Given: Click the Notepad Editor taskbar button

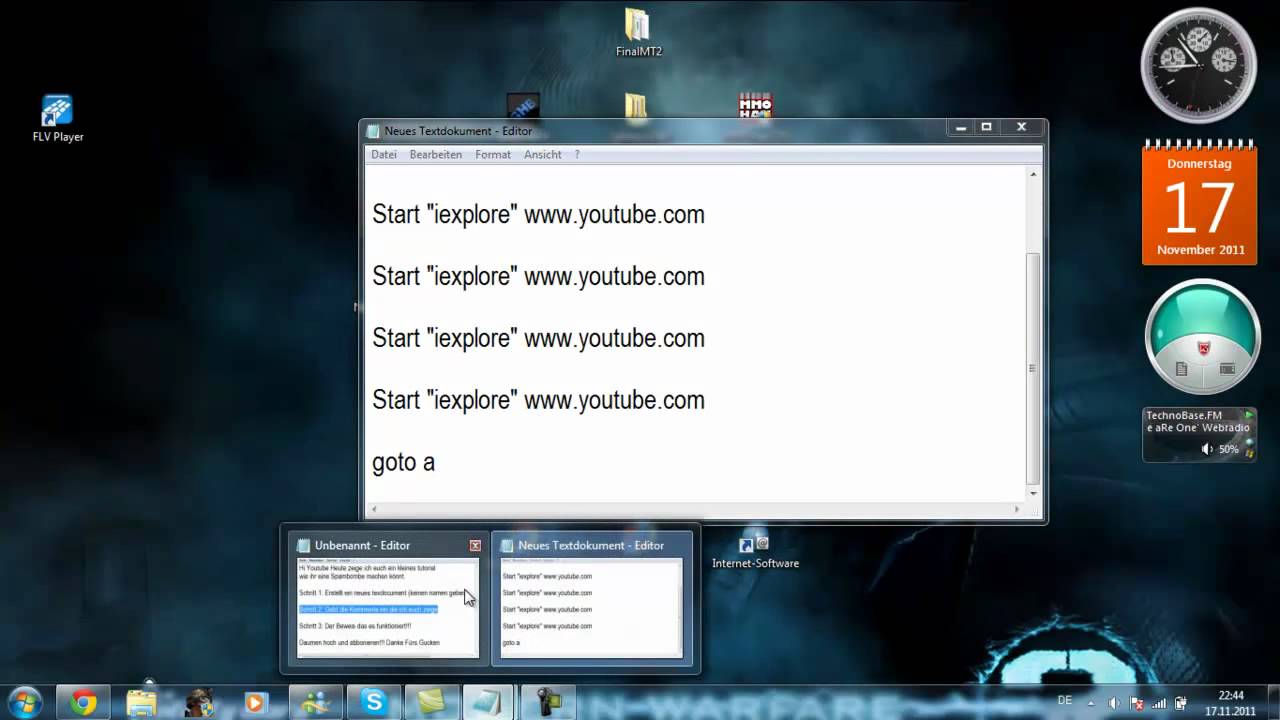Looking at the screenshot, I should click(x=488, y=703).
